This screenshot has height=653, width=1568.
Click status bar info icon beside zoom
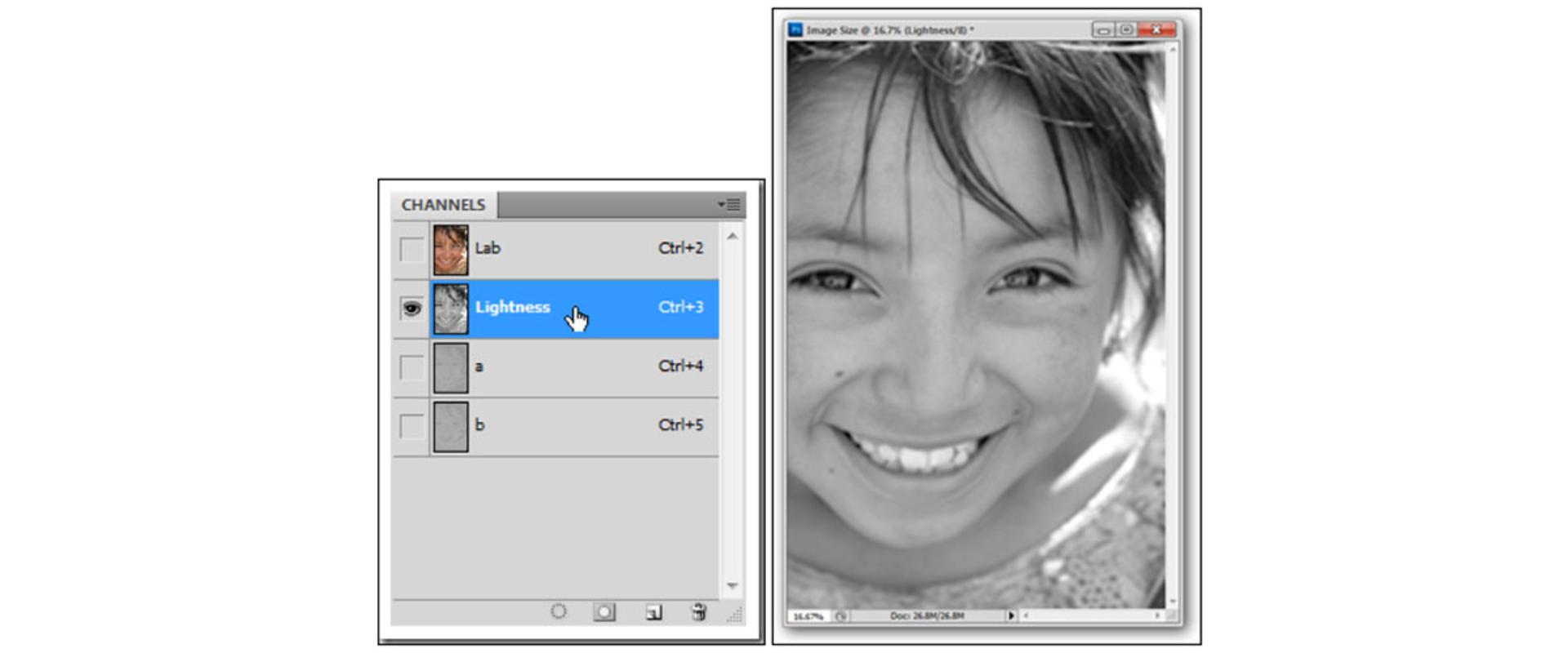pos(840,616)
